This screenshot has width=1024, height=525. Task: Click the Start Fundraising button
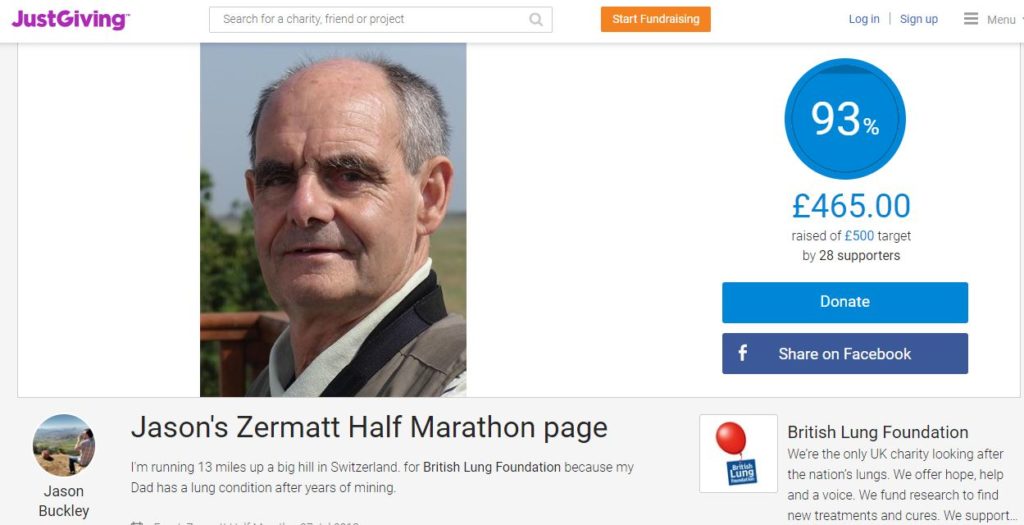pyautogui.click(x=656, y=19)
